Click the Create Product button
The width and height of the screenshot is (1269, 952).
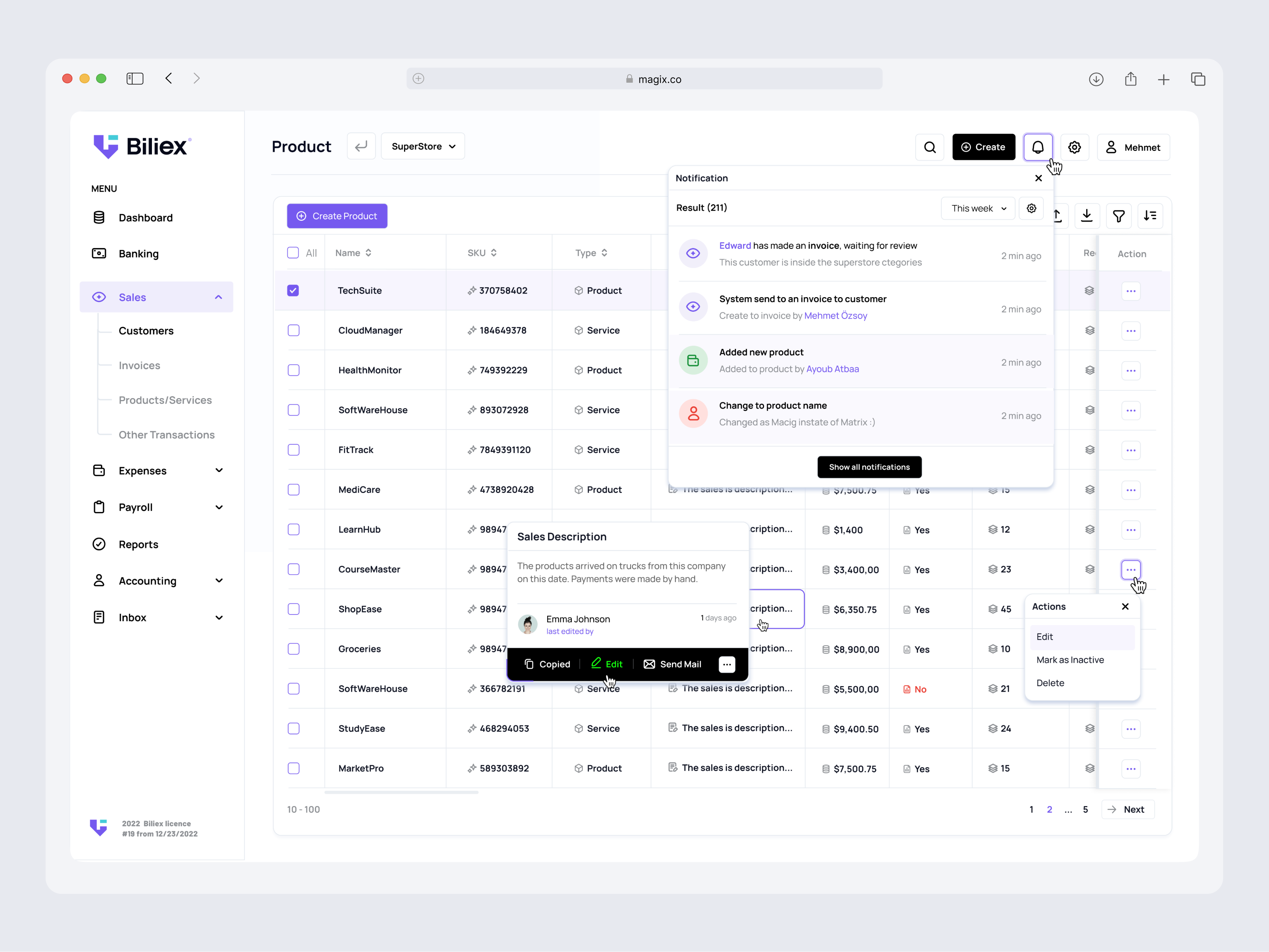(x=337, y=216)
